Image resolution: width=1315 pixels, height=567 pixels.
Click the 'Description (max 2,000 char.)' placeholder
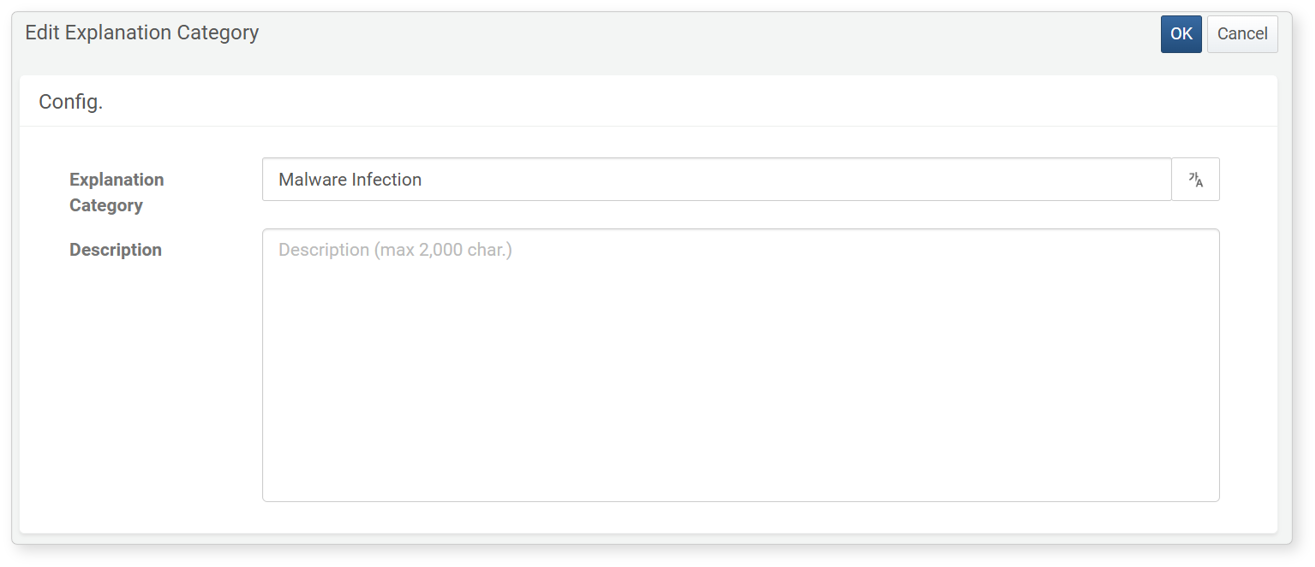(395, 250)
